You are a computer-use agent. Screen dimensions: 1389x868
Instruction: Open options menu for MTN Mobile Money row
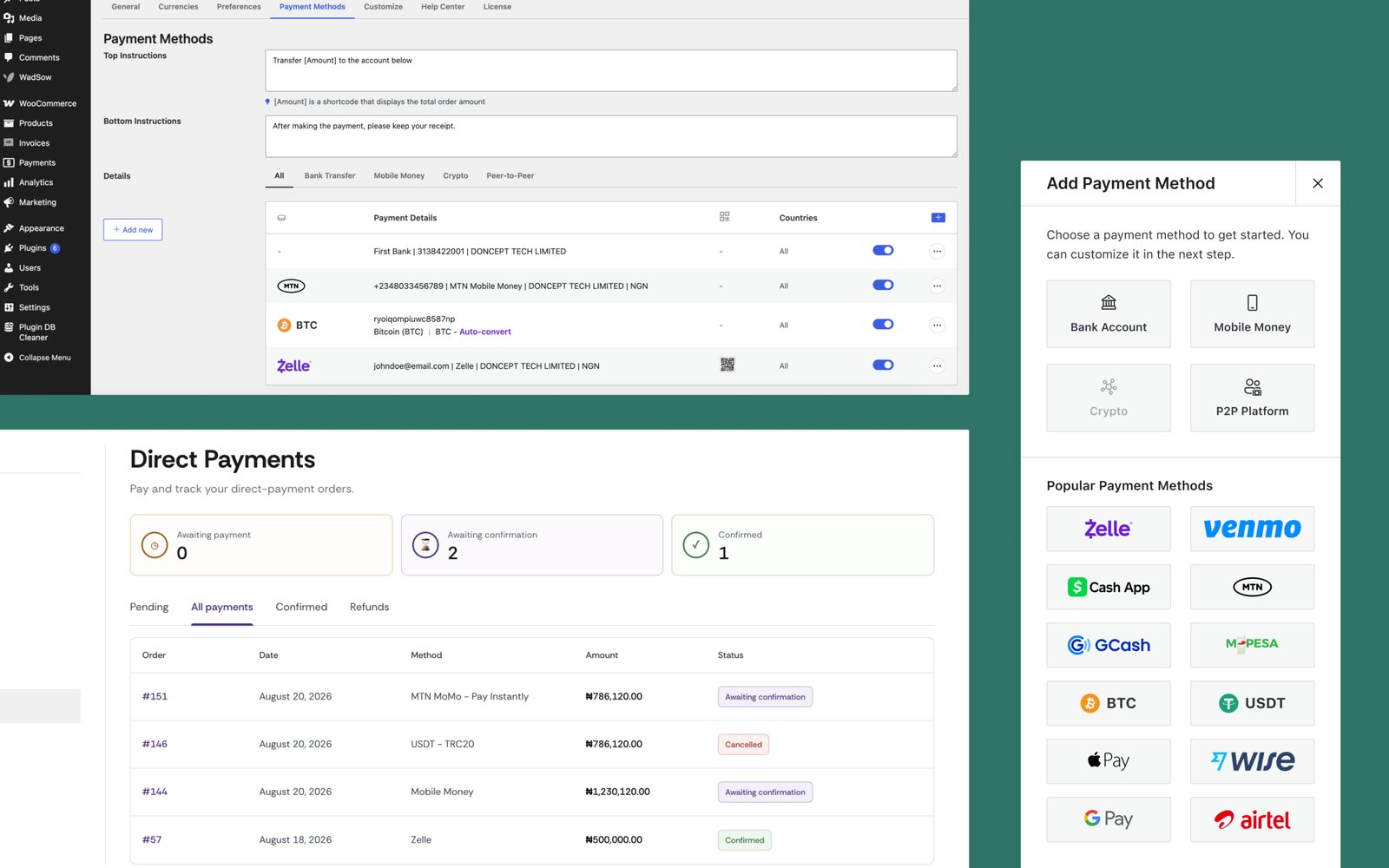pos(937,286)
